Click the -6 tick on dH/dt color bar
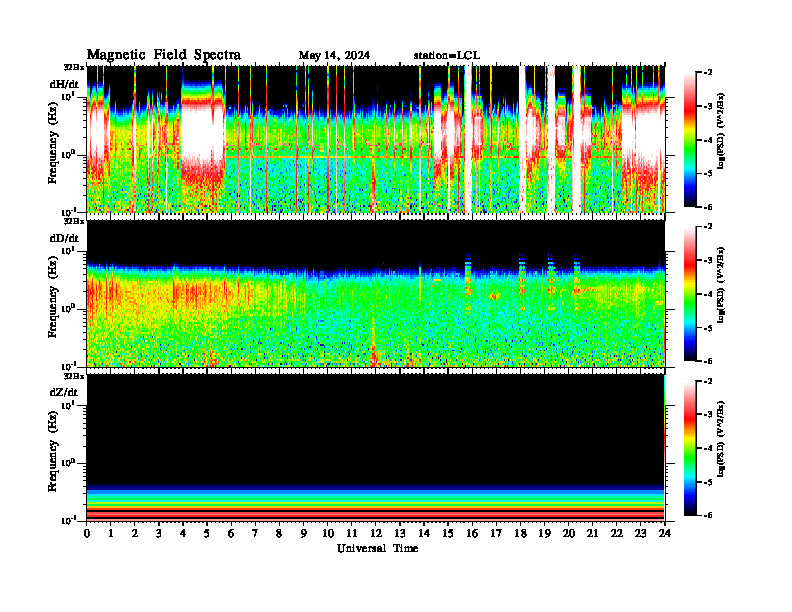792x612 pixels. tap(708, 207)
